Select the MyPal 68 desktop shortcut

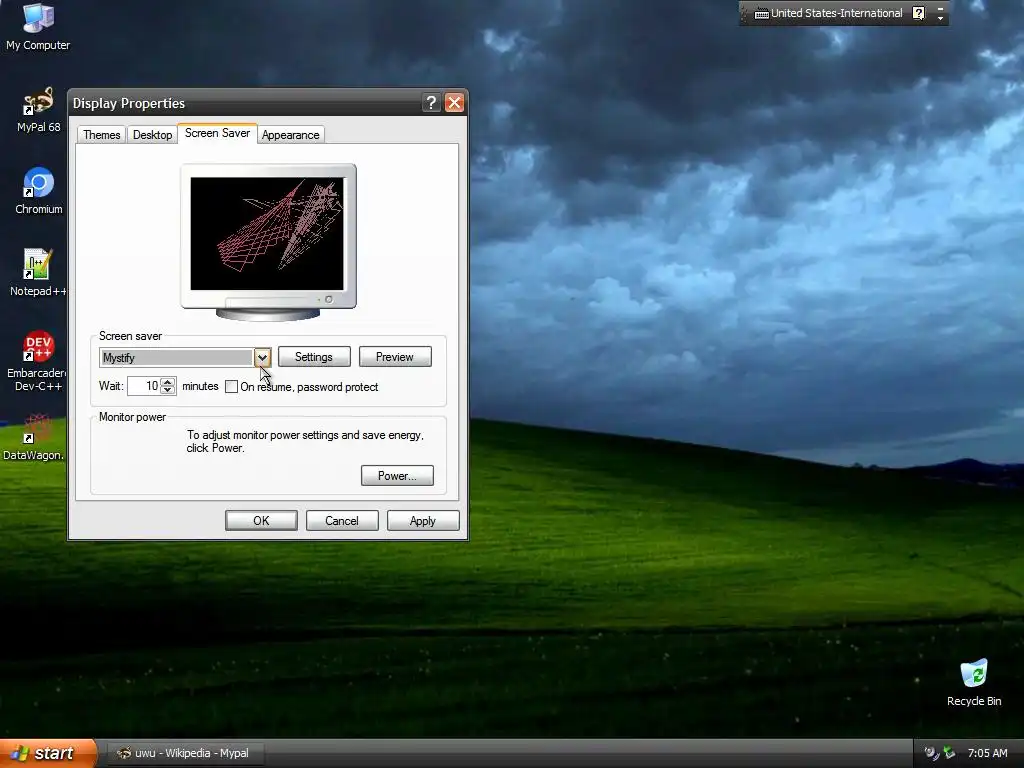pyautogui.click(x=38, y=109)
